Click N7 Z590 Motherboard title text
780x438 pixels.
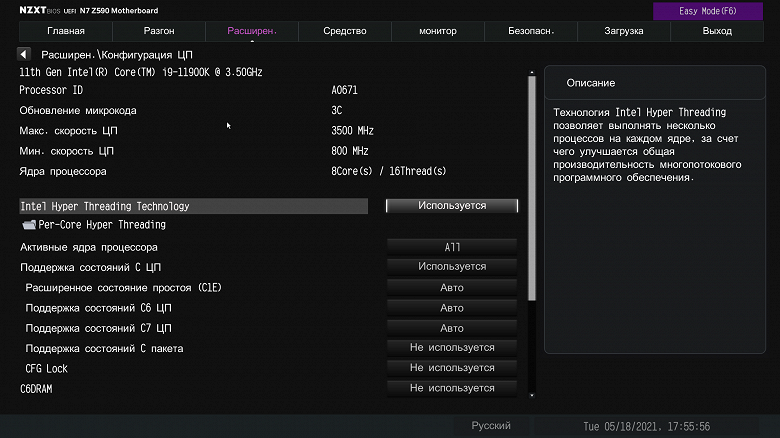[119, 10]
